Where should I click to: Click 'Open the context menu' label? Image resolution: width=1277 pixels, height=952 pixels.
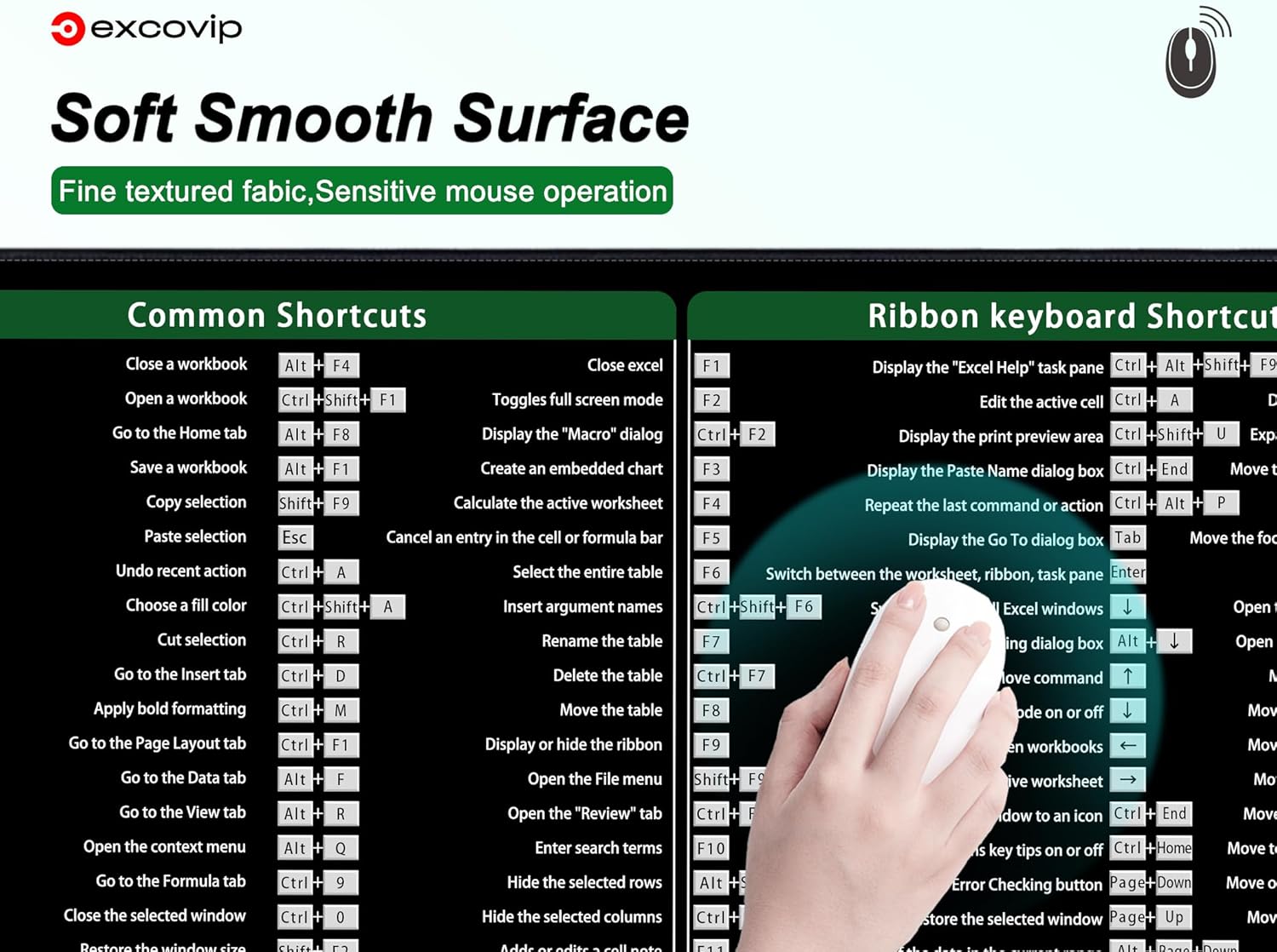[164, 846]
